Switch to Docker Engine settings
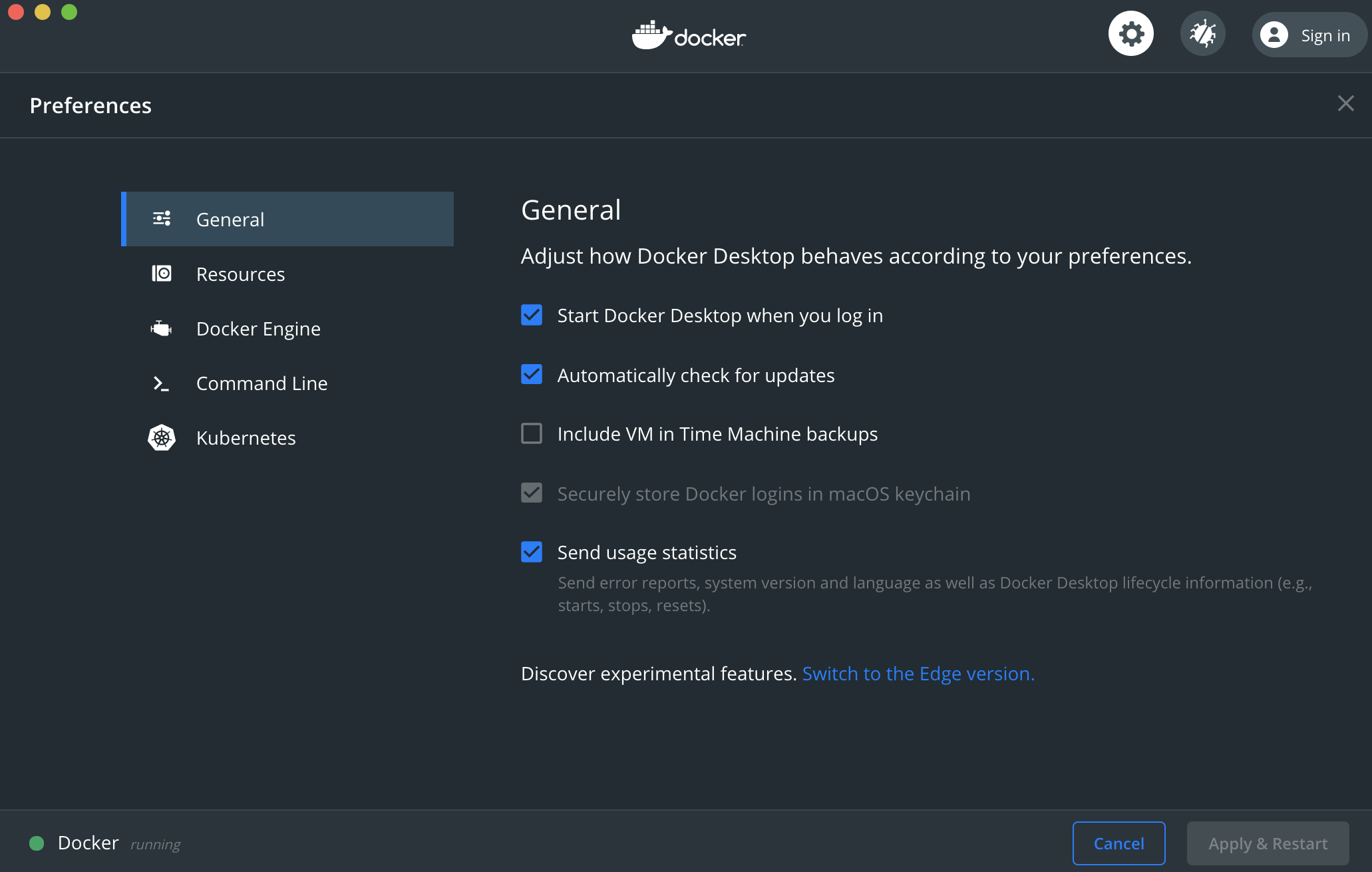 click(258, 329)
